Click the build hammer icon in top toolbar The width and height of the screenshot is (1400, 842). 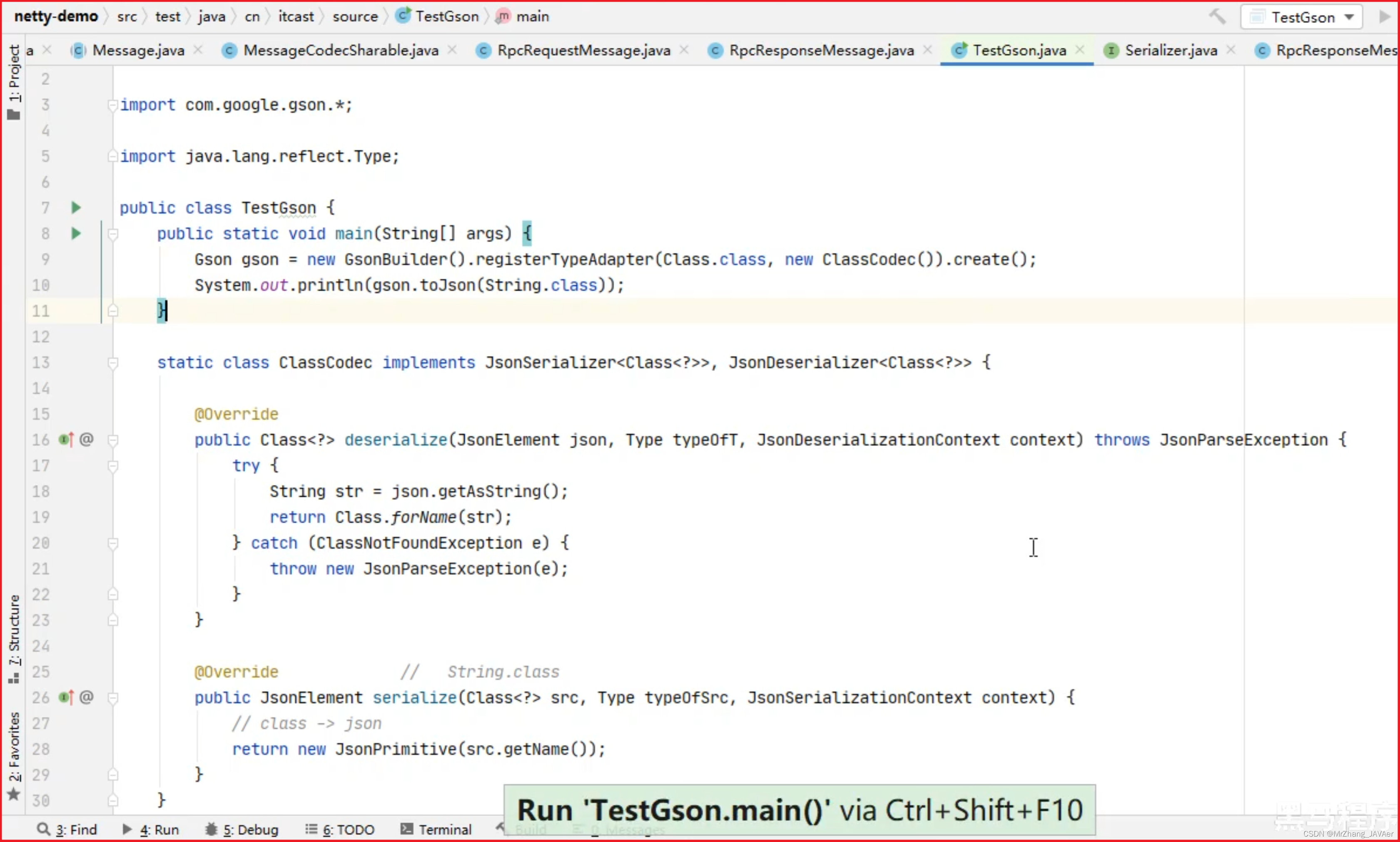[x=1218, y=16]
